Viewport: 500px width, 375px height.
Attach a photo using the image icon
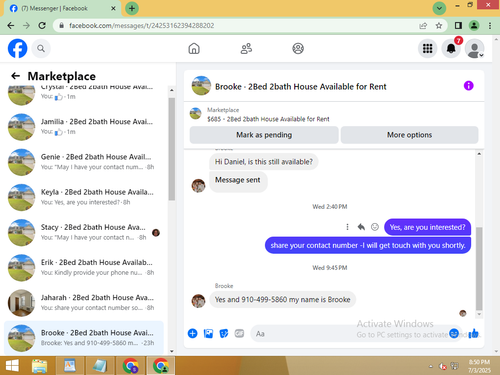coord(208,333)
